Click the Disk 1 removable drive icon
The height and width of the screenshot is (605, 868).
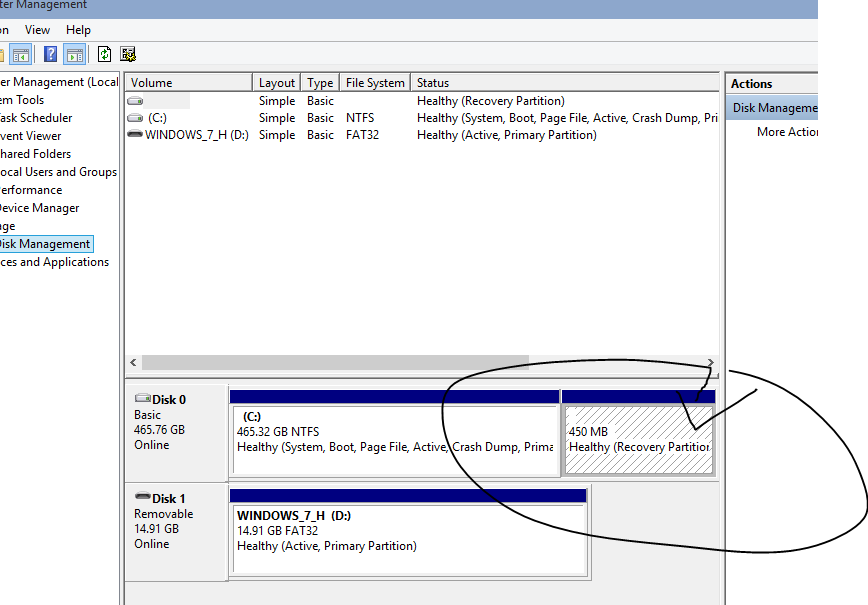point(143,496)
